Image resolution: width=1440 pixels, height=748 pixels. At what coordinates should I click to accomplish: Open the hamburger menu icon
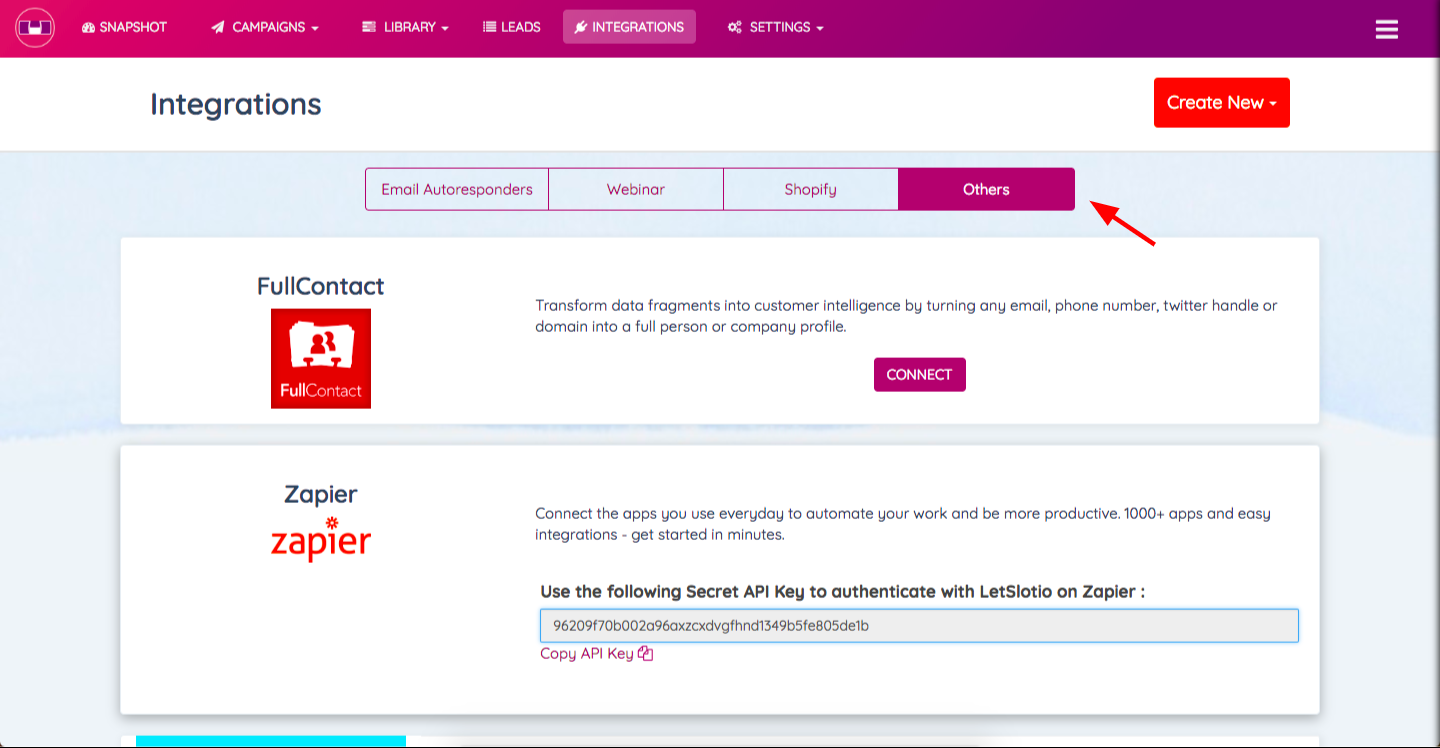point(1386,29)
